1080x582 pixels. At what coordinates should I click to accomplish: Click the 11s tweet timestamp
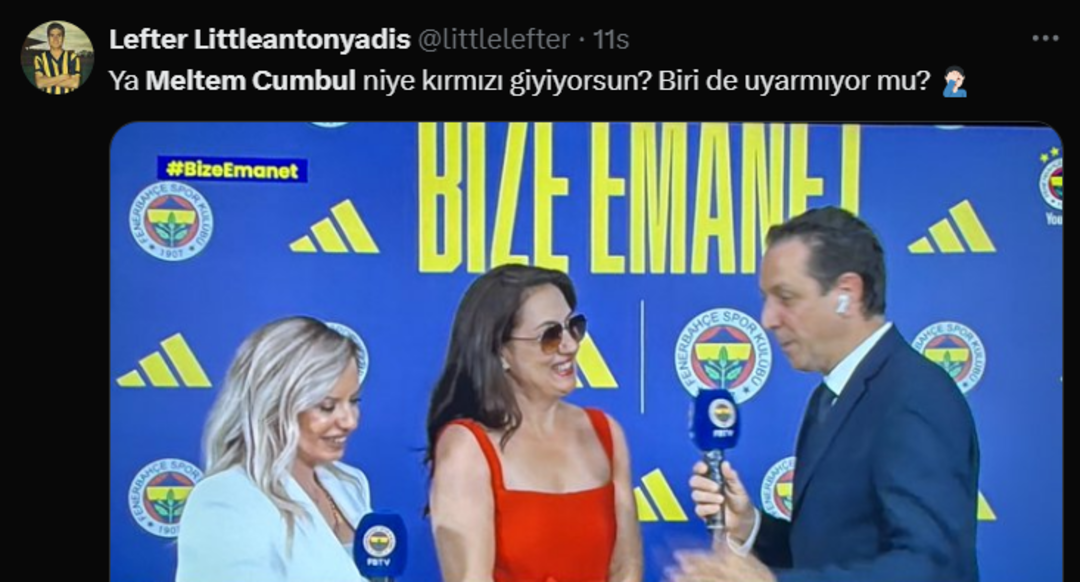(x=611, y=39)
